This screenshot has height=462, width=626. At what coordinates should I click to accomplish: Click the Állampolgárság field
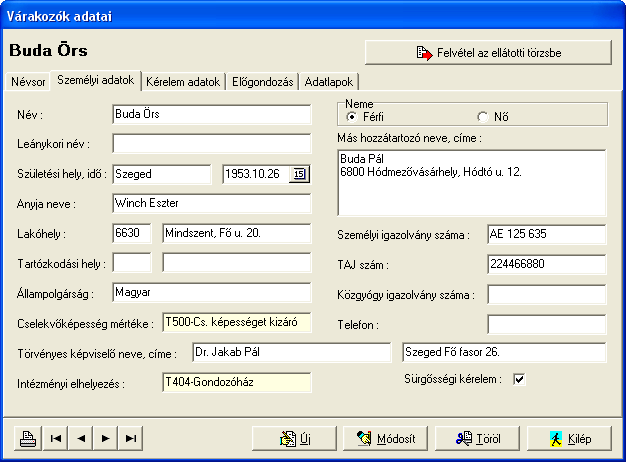pyautogui.click(x=212, y=292)
